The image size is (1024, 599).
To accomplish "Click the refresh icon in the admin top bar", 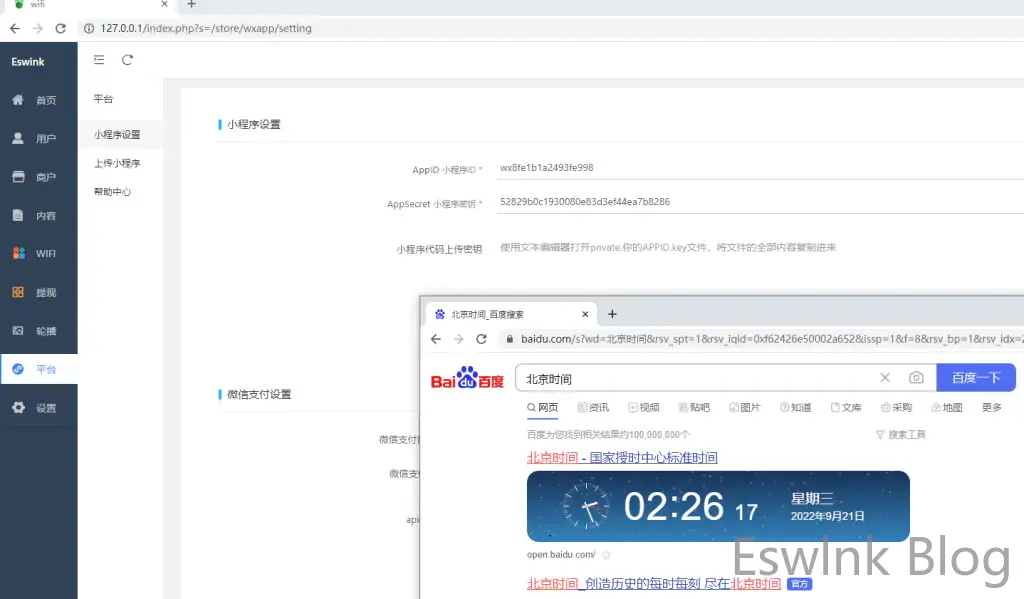I will [127, 60].
